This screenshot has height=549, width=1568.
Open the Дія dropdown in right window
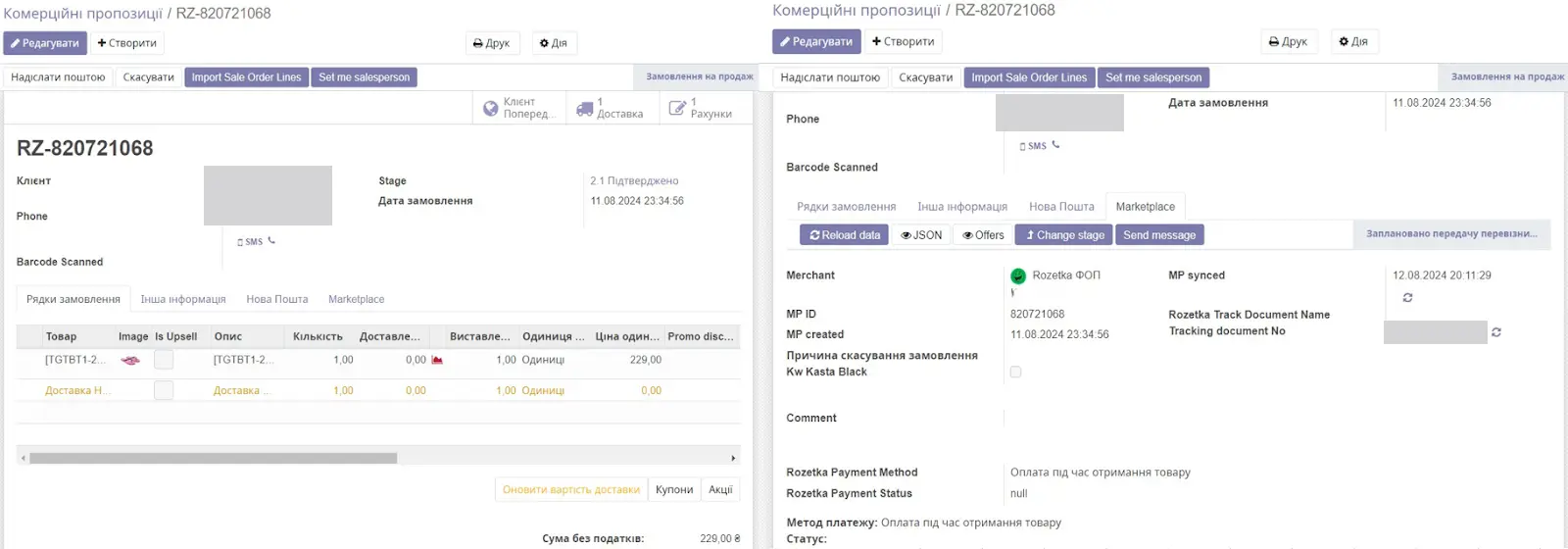1353,41
